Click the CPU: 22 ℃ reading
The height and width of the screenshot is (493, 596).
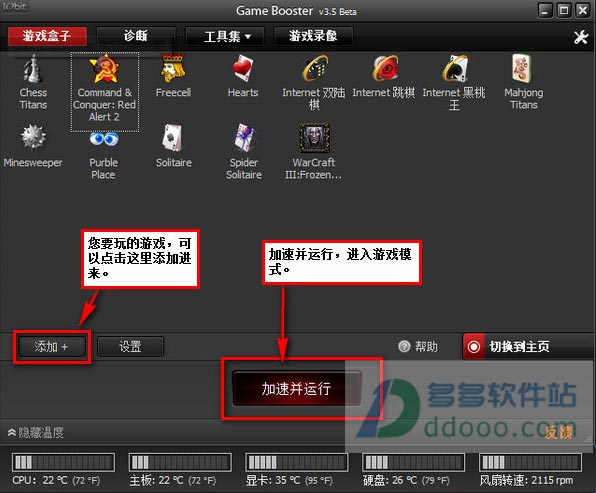pyautogui.click(x=56, y=480)
